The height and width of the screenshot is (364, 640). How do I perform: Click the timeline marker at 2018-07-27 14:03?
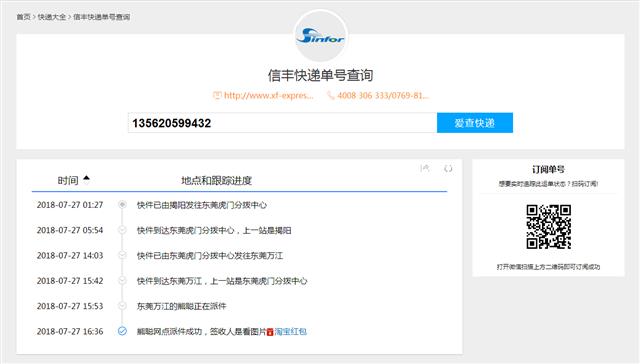point(122,255)
